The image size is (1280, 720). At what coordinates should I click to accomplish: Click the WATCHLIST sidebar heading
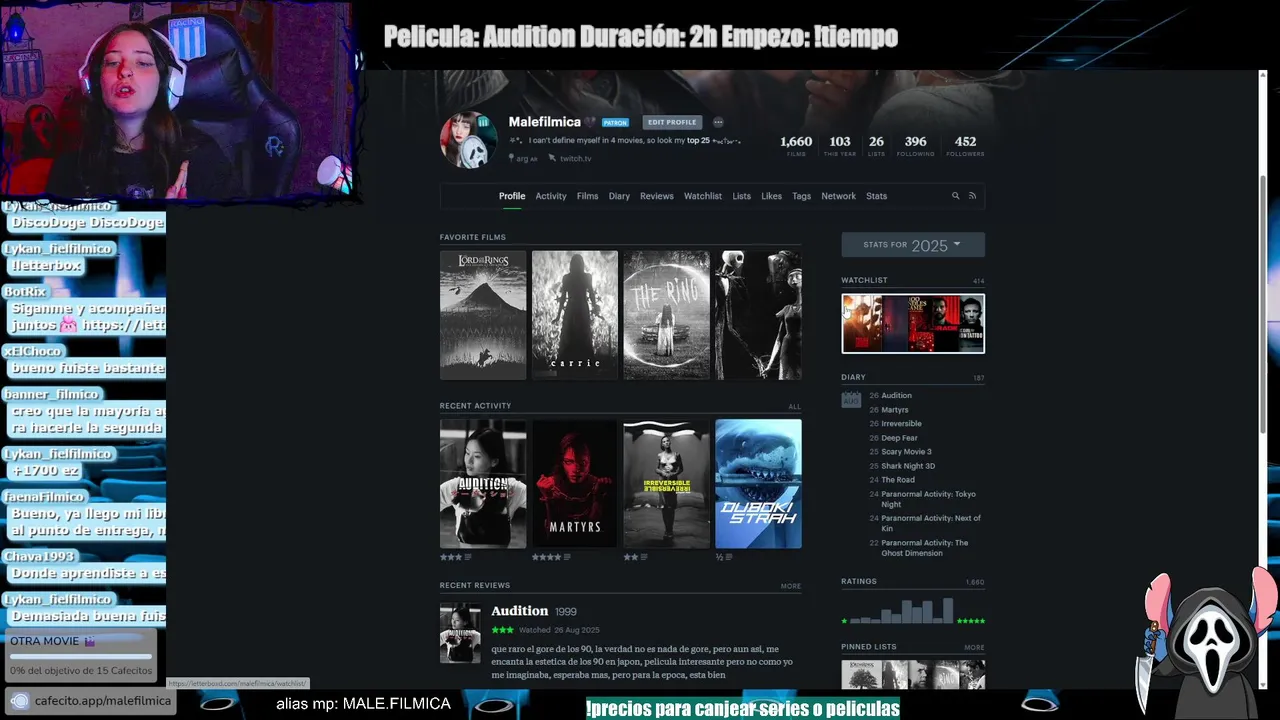(864, 280)
